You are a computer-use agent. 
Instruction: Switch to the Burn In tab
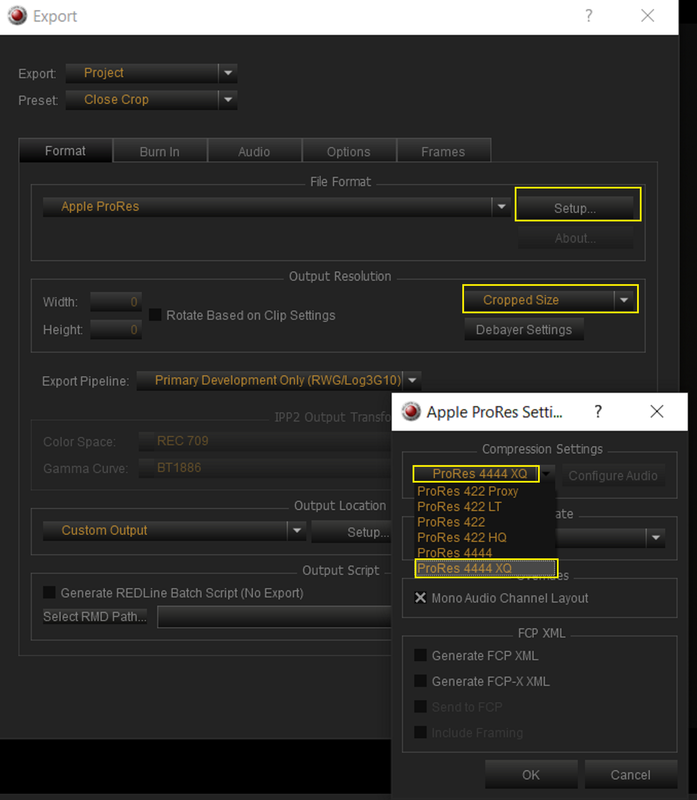coord(160,151)
